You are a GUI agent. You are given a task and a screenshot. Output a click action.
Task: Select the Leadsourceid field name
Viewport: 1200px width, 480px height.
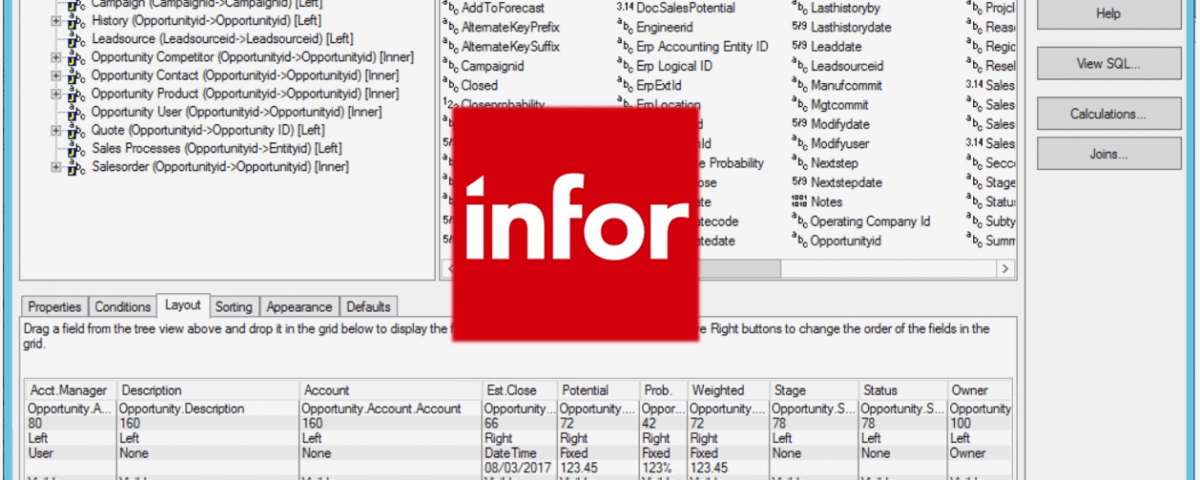847,66
